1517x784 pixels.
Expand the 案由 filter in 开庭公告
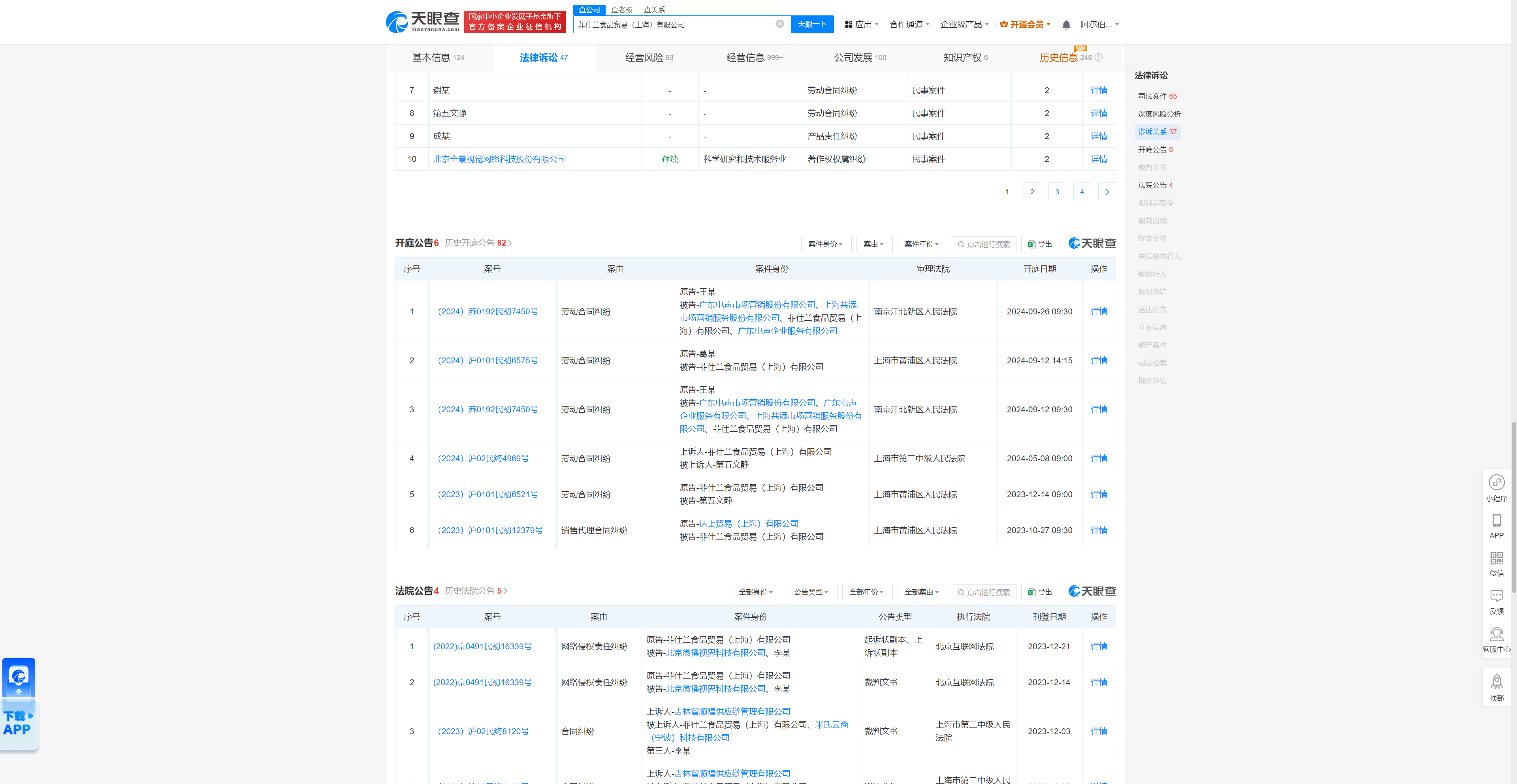coord(874,244)
